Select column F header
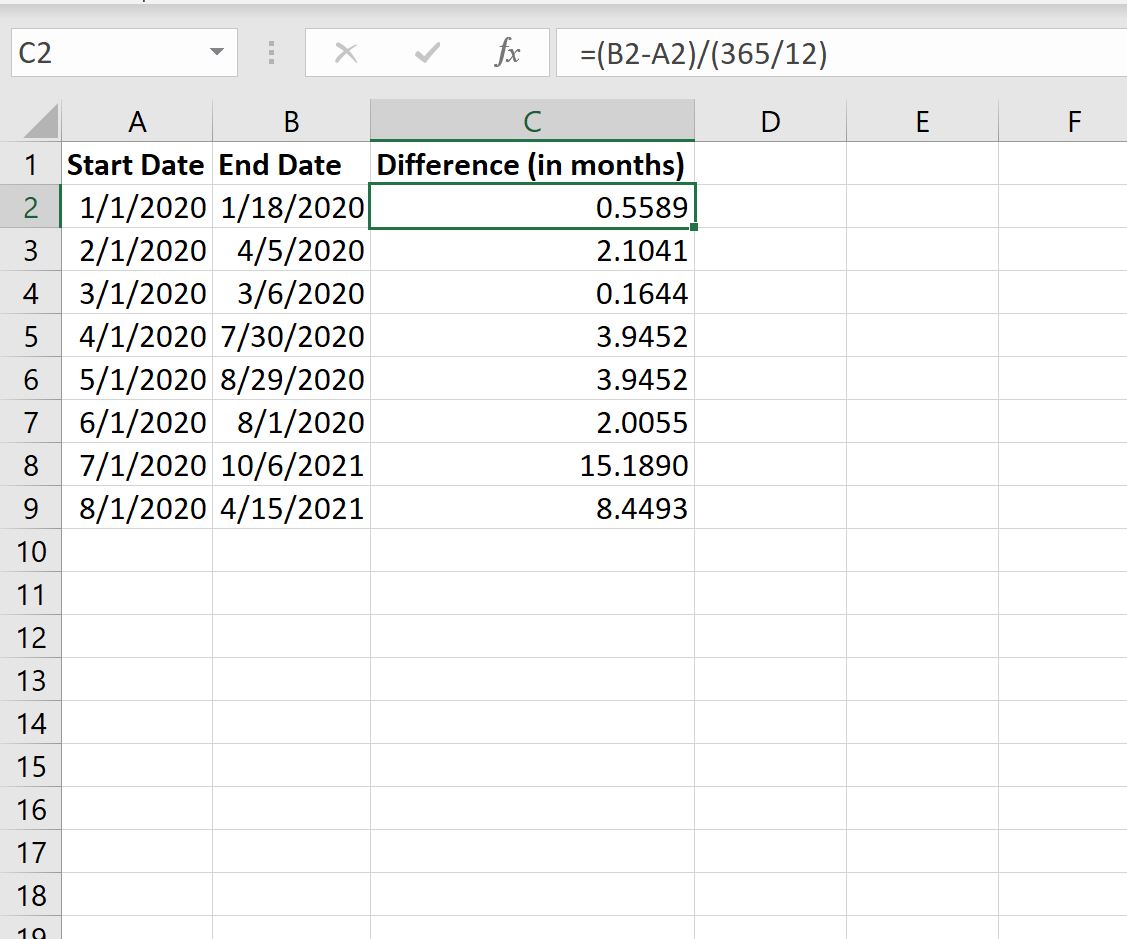The image size is (1127, 939). click(x=1073, y=122)
